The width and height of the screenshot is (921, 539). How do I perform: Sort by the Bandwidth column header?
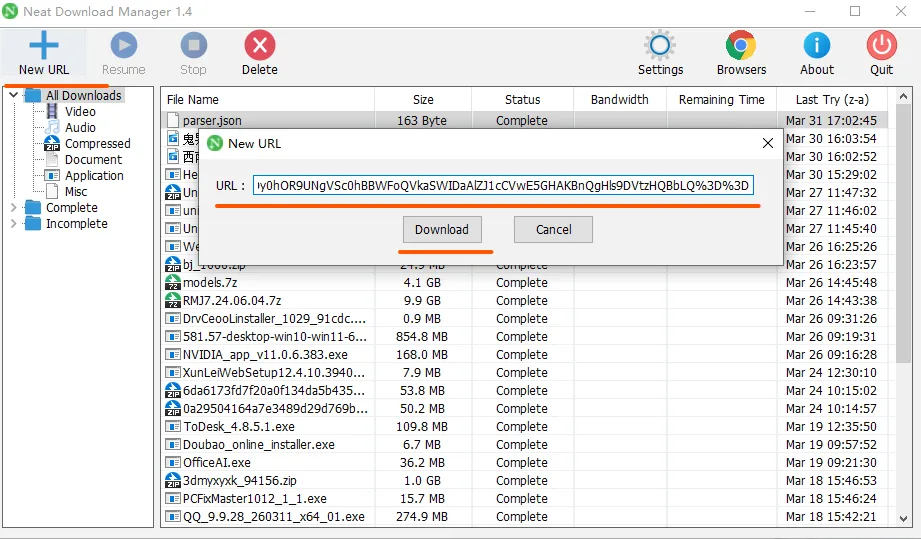coord(620,100)
